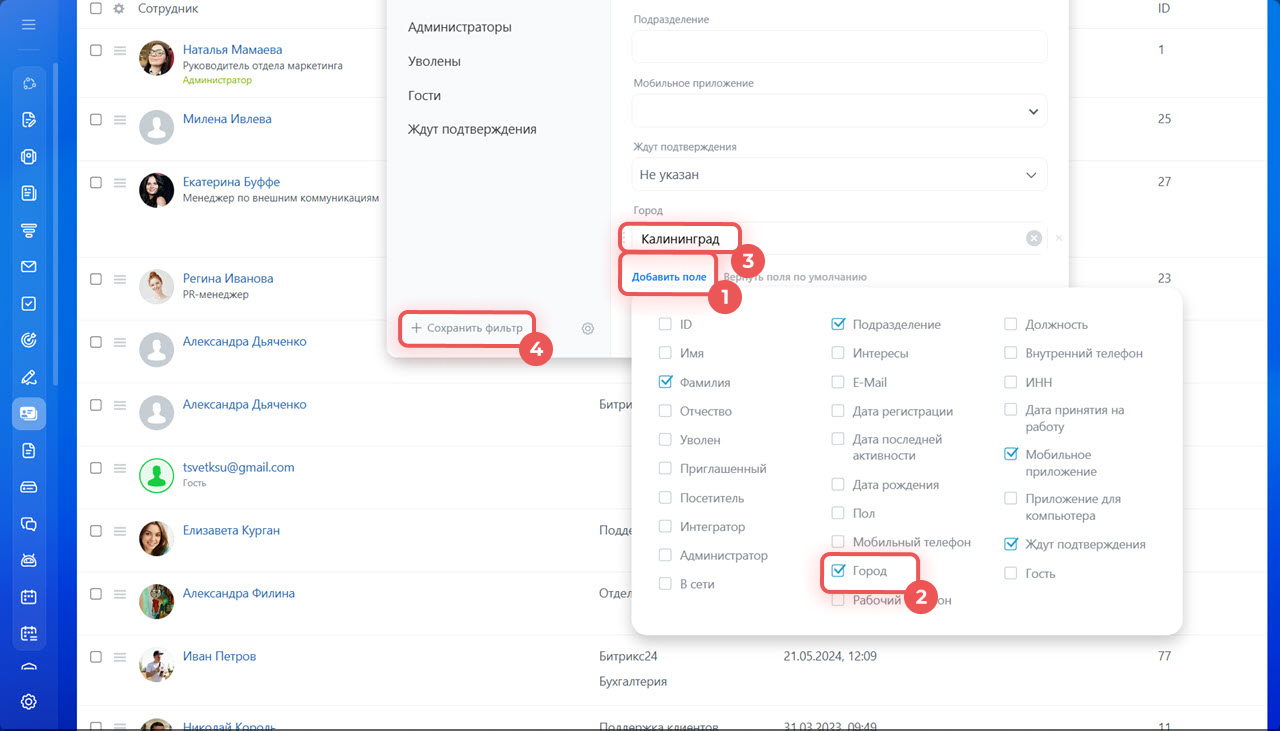This screenshot has width=1280, height=731.
Task: Uncheck the Город field checkbox
Action: click(x=838, y=571)
